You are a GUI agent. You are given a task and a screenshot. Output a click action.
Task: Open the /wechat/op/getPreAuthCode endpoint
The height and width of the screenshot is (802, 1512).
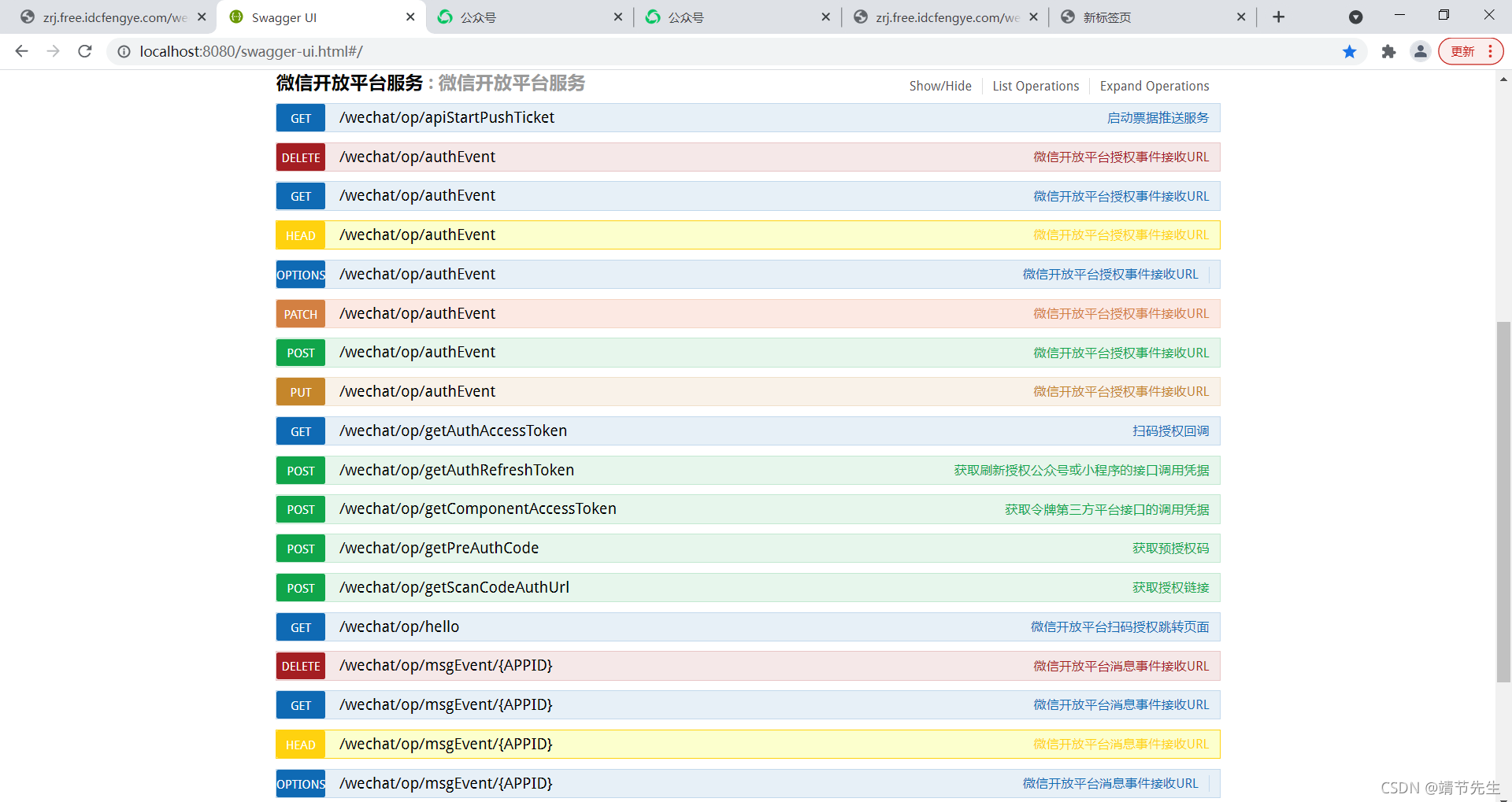coord(439,548)
